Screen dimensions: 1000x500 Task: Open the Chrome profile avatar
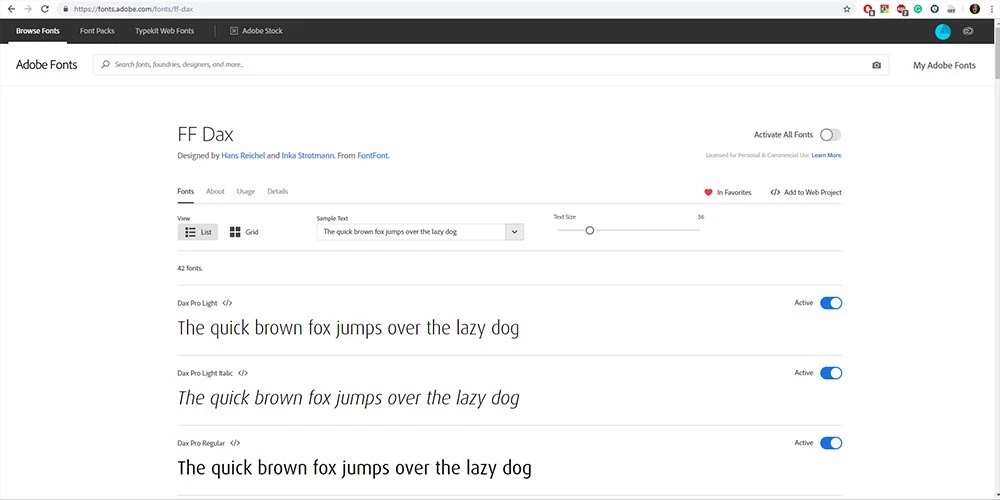tap(974, 9)
